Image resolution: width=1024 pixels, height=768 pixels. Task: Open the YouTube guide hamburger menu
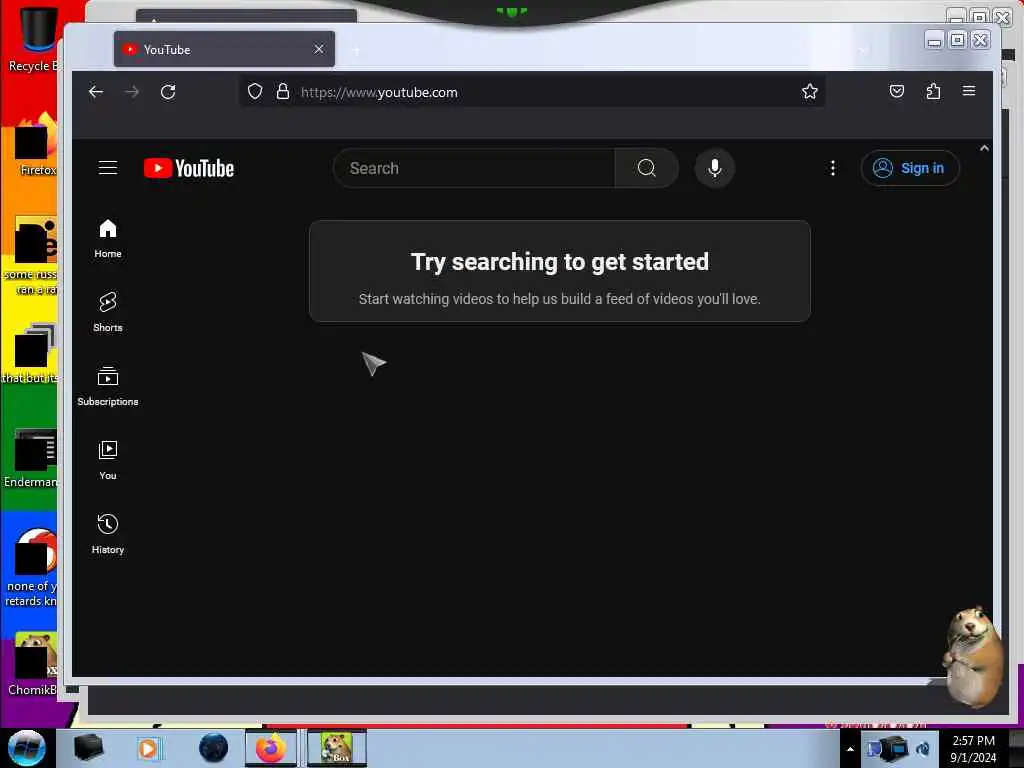pos(108,168)
